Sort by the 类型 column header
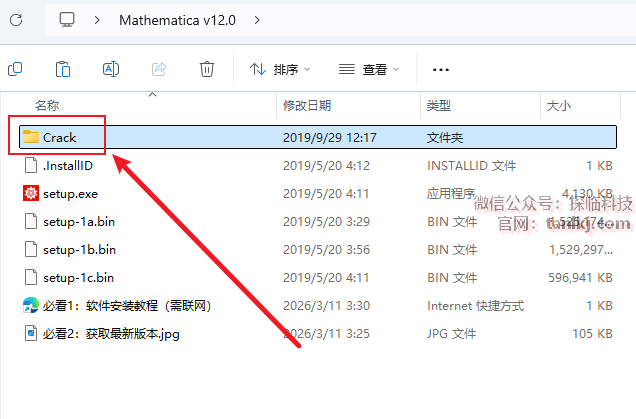The width and height of the screenshot is (636, 419). click(438, 105)
